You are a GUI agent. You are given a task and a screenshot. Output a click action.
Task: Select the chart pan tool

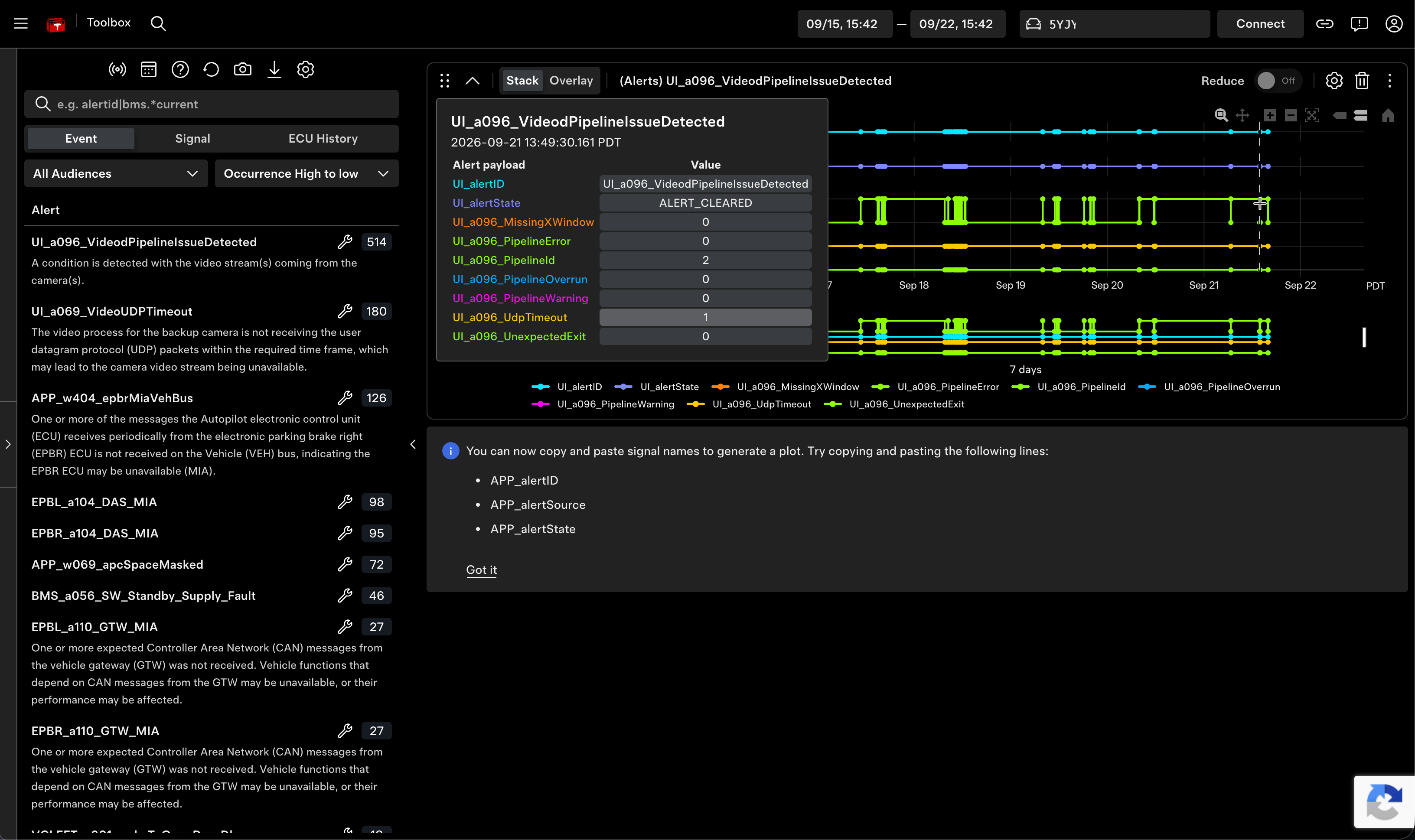pyautogui.click(x=1242, y=115)
